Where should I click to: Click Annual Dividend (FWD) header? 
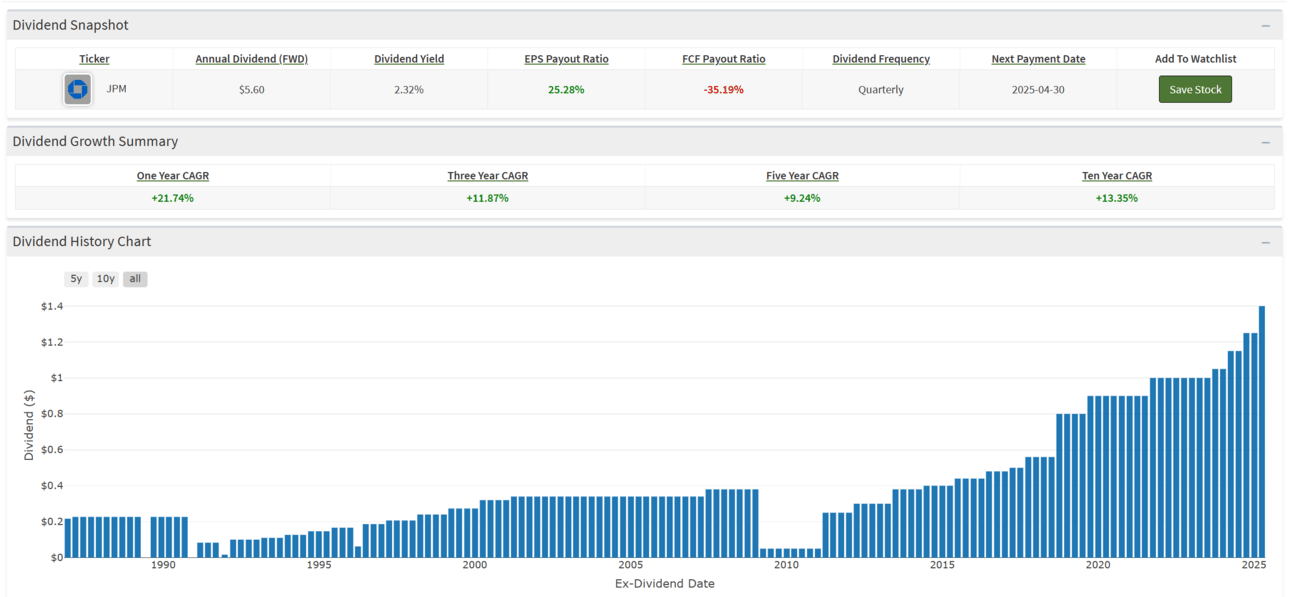[x=251, y=59]
